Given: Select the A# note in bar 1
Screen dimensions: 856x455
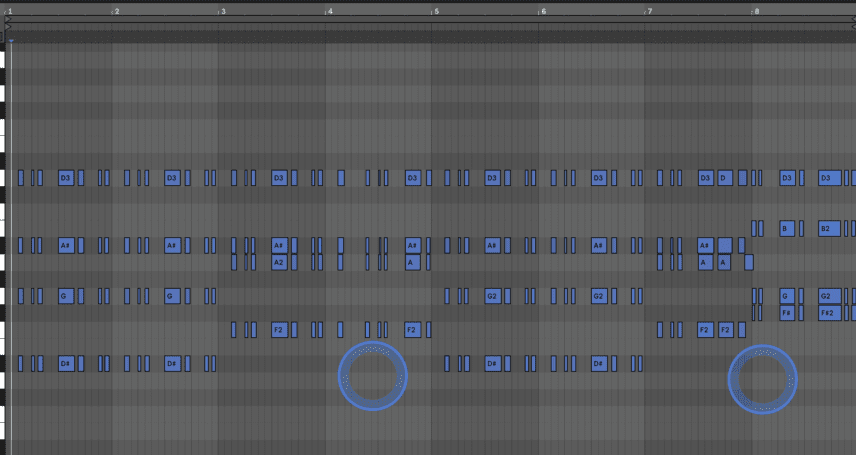Looking at the screenshot, I should point(66,245).
